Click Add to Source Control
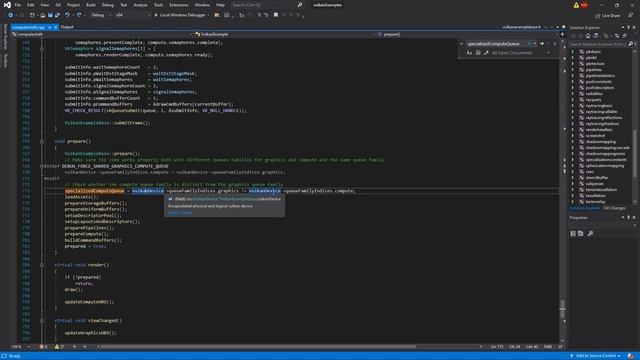 point(596,356)
